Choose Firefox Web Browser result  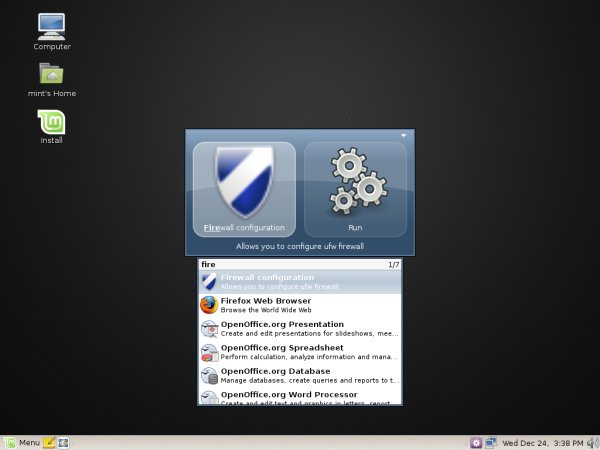300,305
